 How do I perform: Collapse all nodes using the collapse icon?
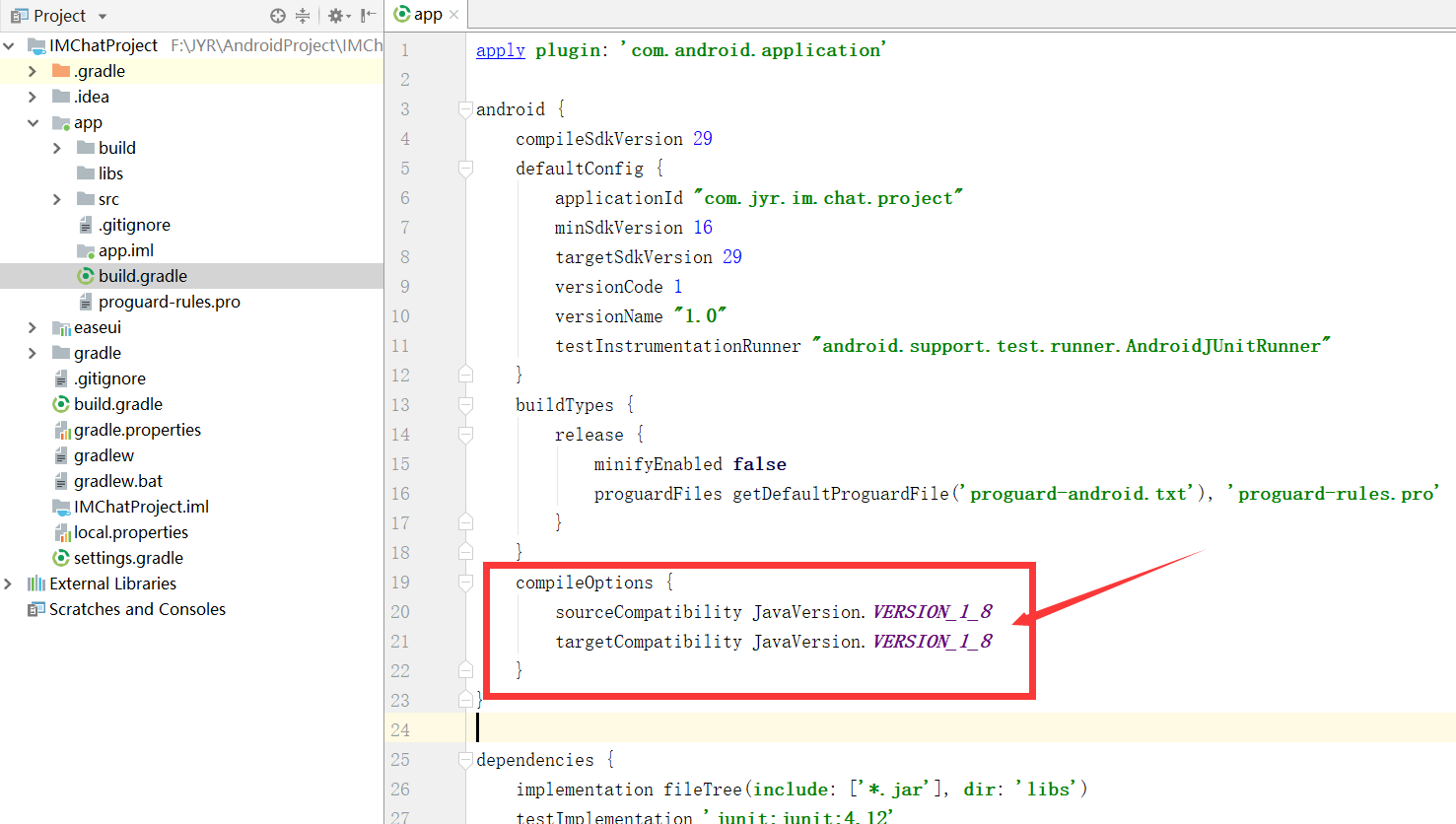(x=302, y=16)
